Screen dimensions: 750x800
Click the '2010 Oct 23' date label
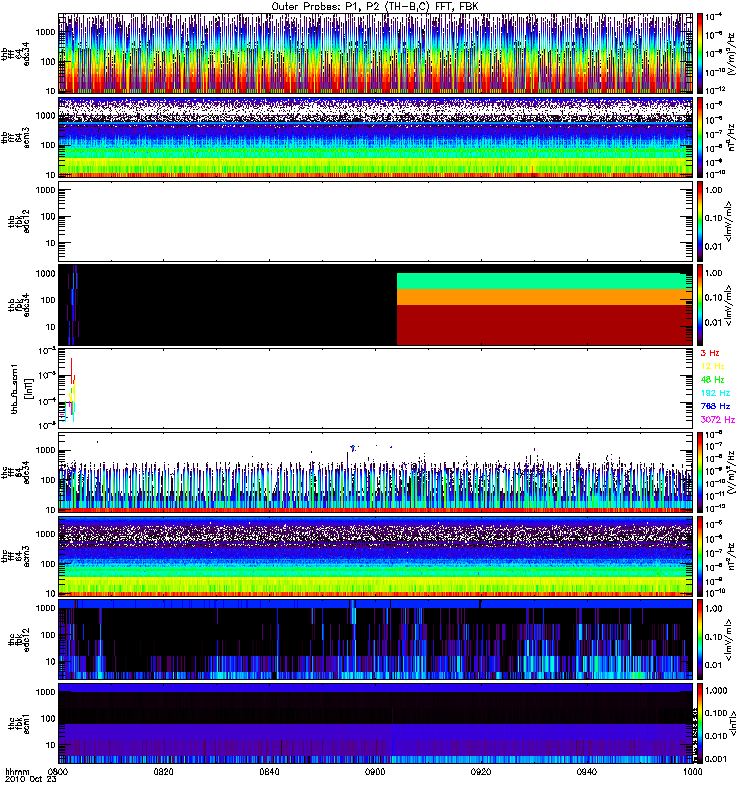point(30,780)
